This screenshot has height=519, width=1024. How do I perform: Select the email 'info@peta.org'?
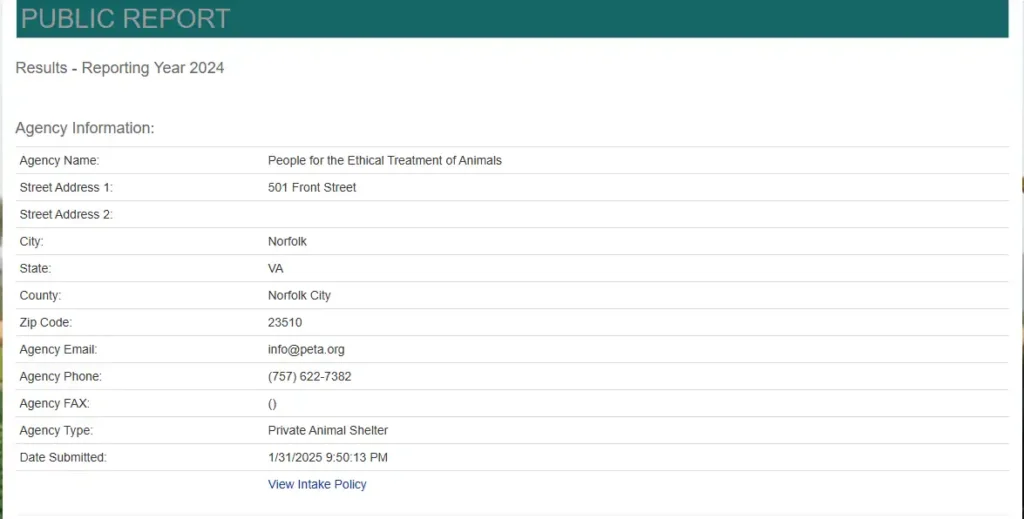point(306,349)
